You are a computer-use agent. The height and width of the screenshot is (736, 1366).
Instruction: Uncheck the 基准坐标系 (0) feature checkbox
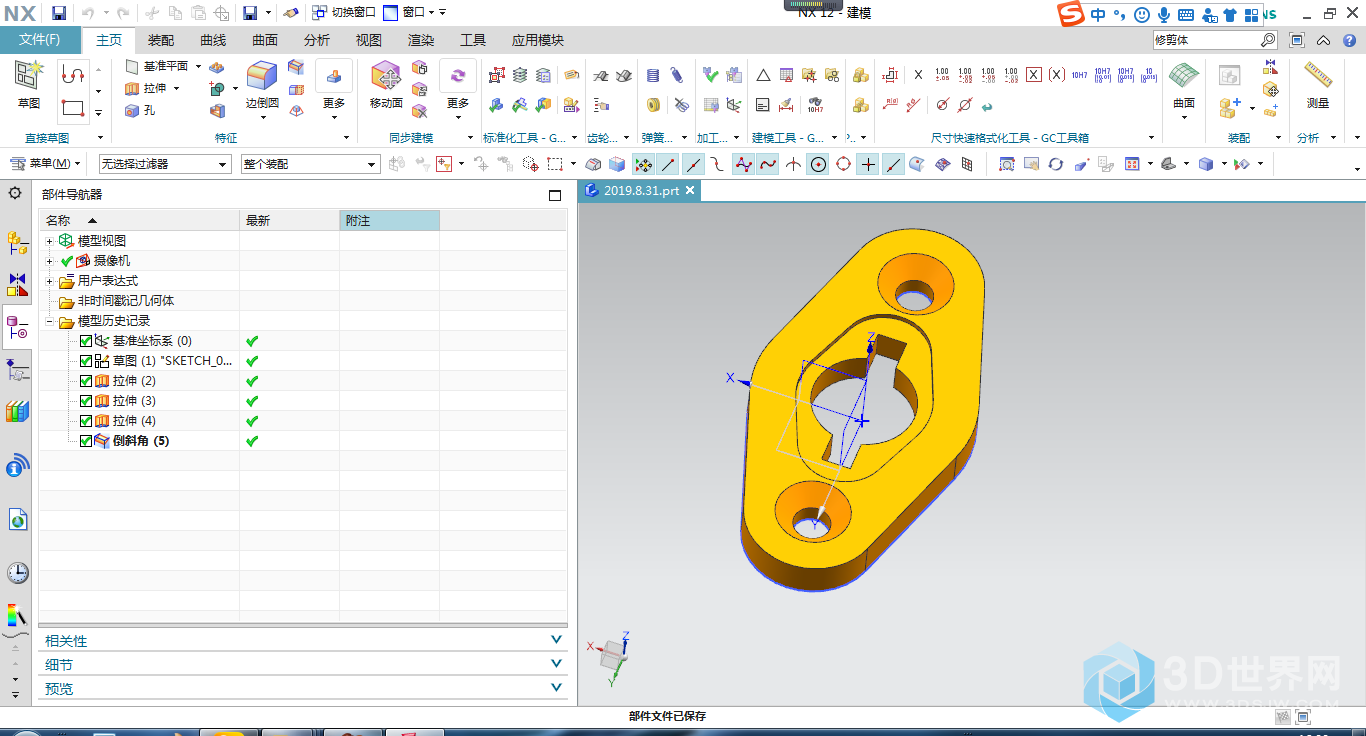click(x=86, y=341)
